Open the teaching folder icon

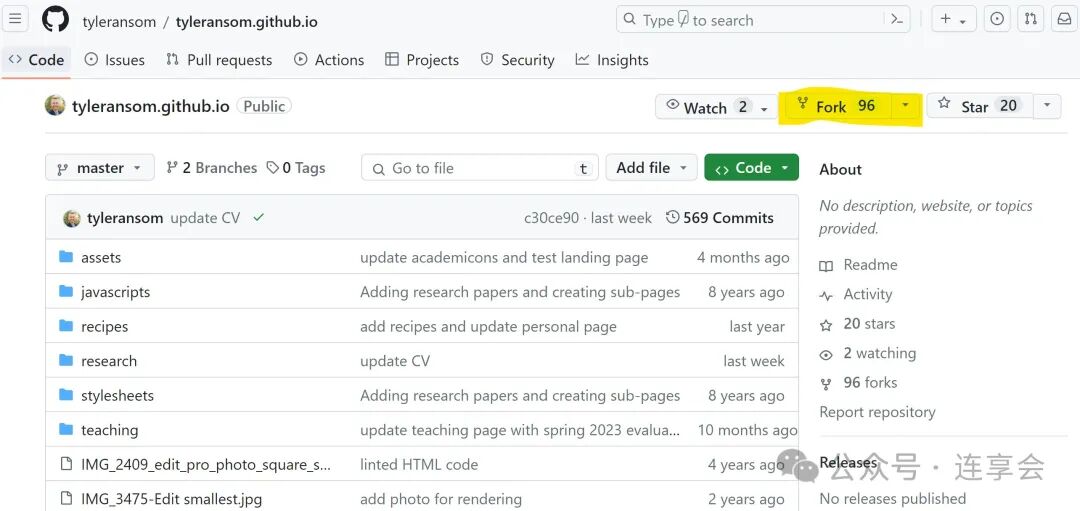click(66, 429)
